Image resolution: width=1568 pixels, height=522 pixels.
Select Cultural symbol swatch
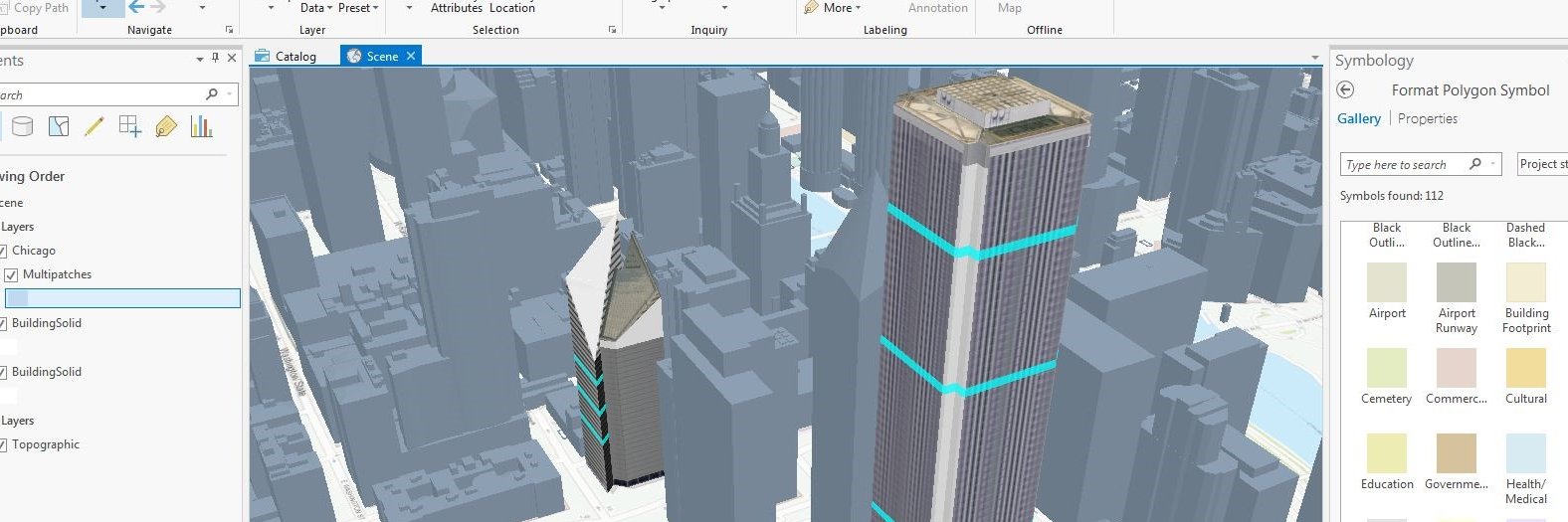point(1526,368)
